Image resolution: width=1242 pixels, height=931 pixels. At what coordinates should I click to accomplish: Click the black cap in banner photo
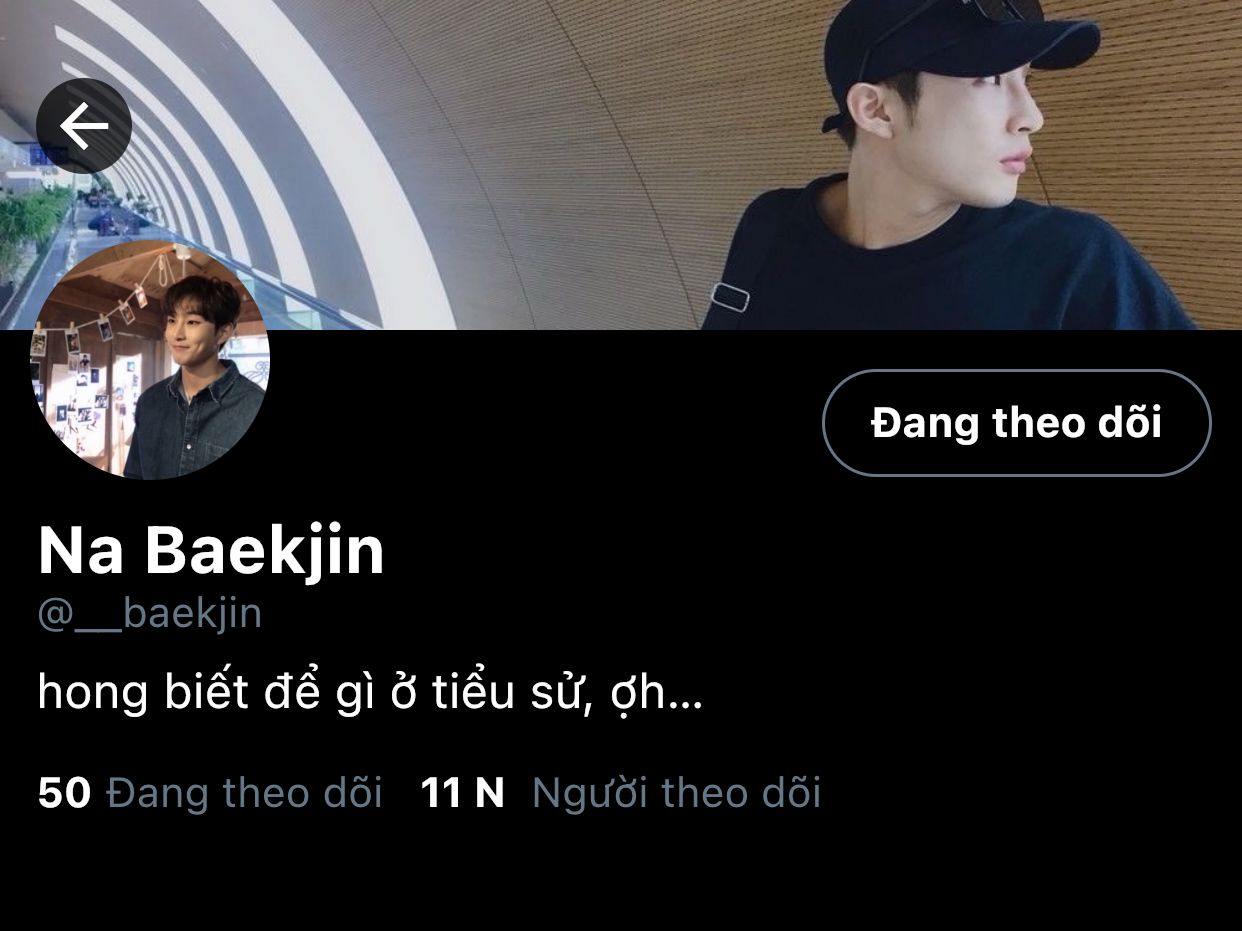(960, 48)
